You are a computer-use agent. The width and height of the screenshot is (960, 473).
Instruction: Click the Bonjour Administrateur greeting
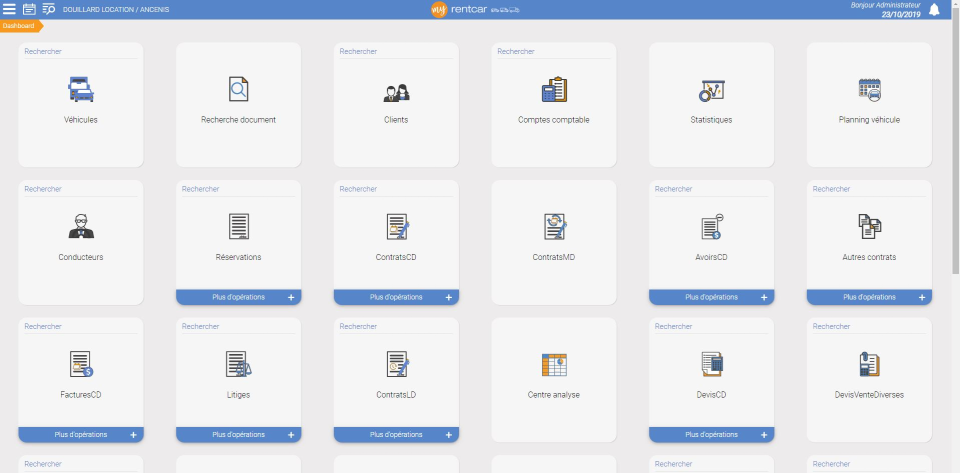click(885, 5)
